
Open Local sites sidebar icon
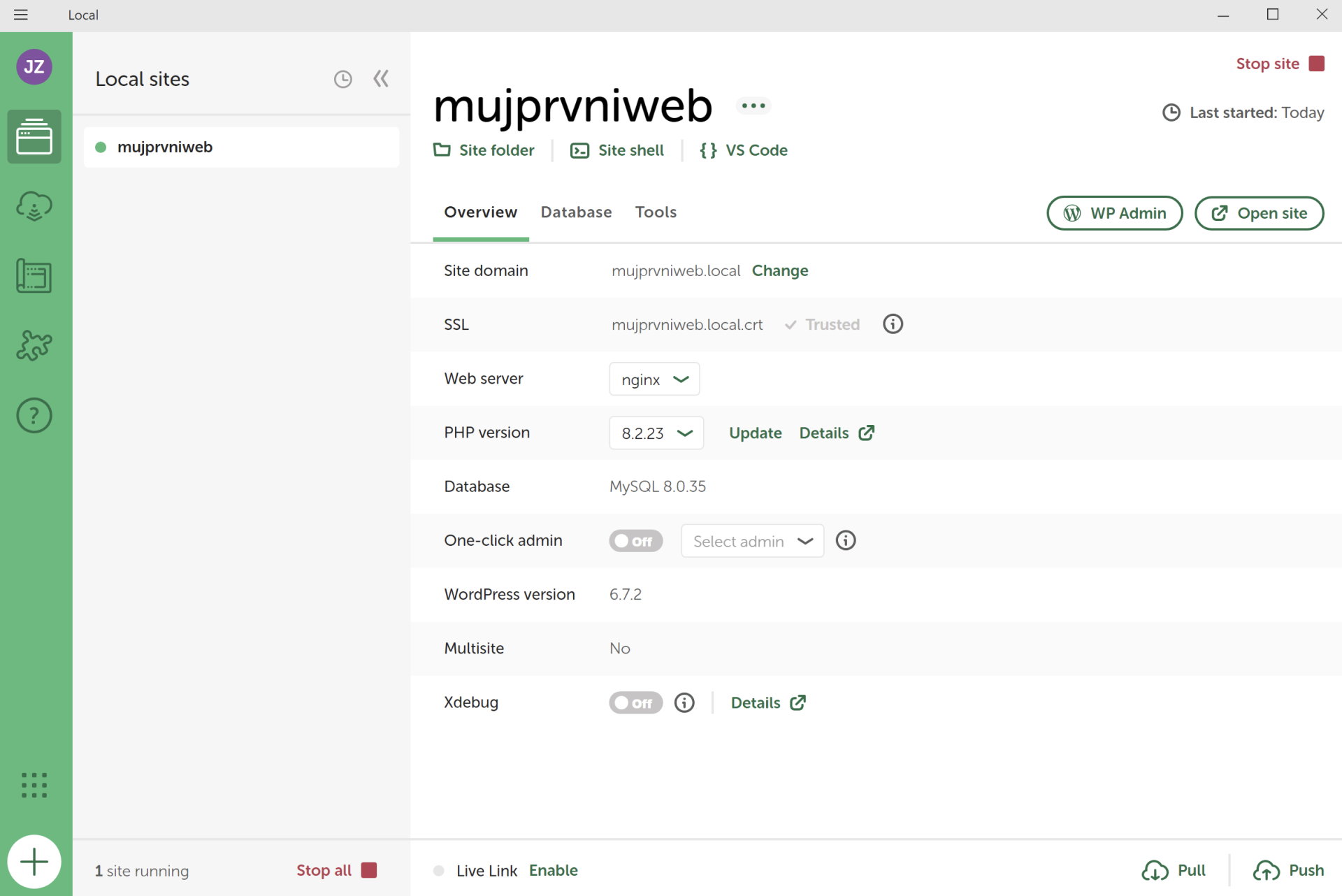(34, 136)
